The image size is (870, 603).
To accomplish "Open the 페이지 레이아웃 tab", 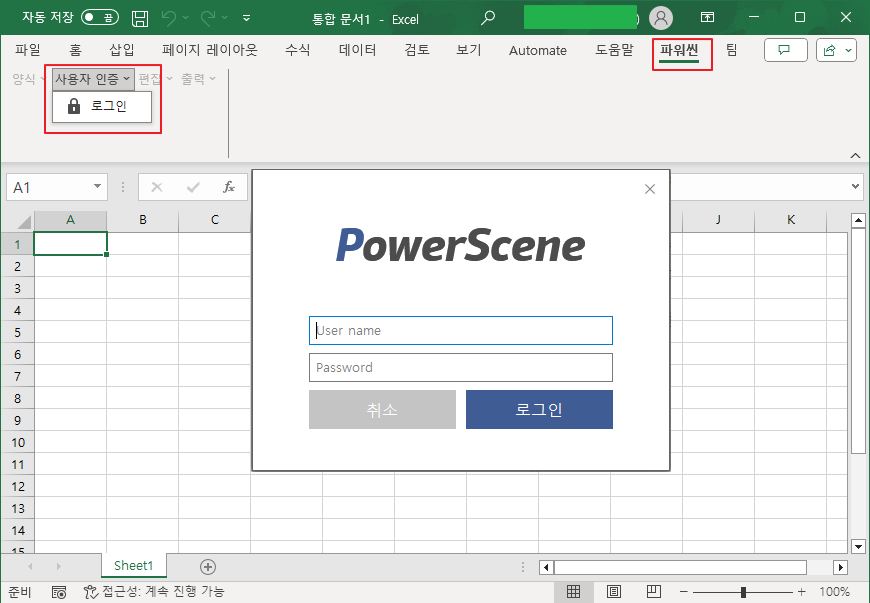I will (210, 50).
